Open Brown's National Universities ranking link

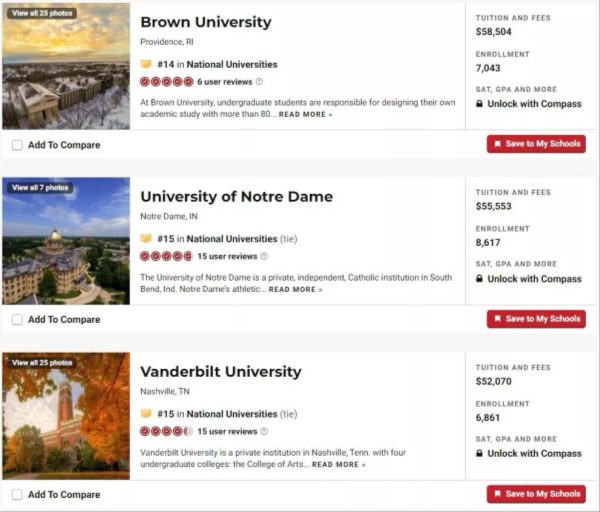(232, 64)
